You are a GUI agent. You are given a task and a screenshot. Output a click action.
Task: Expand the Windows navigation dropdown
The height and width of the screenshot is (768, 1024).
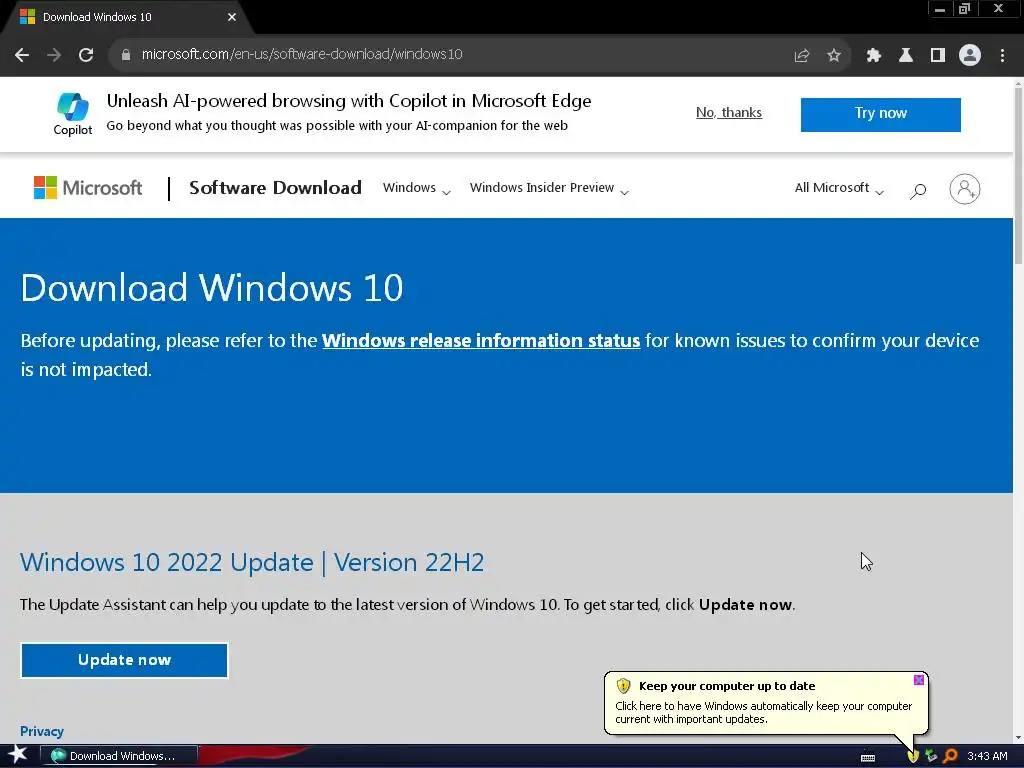(x=417, y=188)
